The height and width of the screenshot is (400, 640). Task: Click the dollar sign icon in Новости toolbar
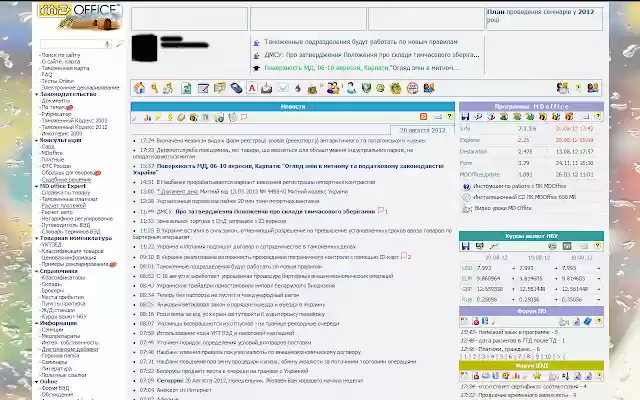point(169,118)
